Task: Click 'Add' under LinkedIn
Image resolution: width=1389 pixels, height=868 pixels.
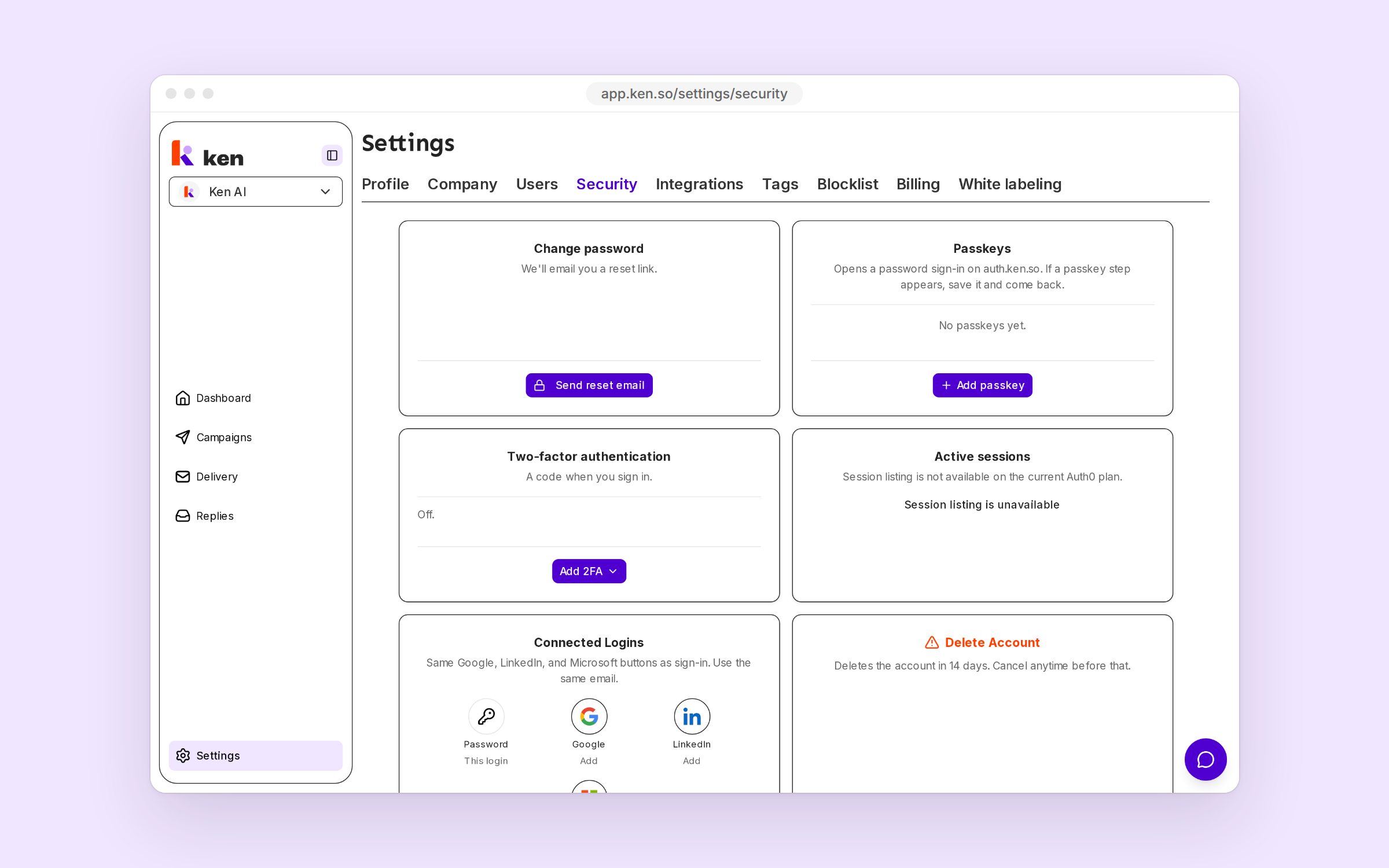Action: [692, 761]
